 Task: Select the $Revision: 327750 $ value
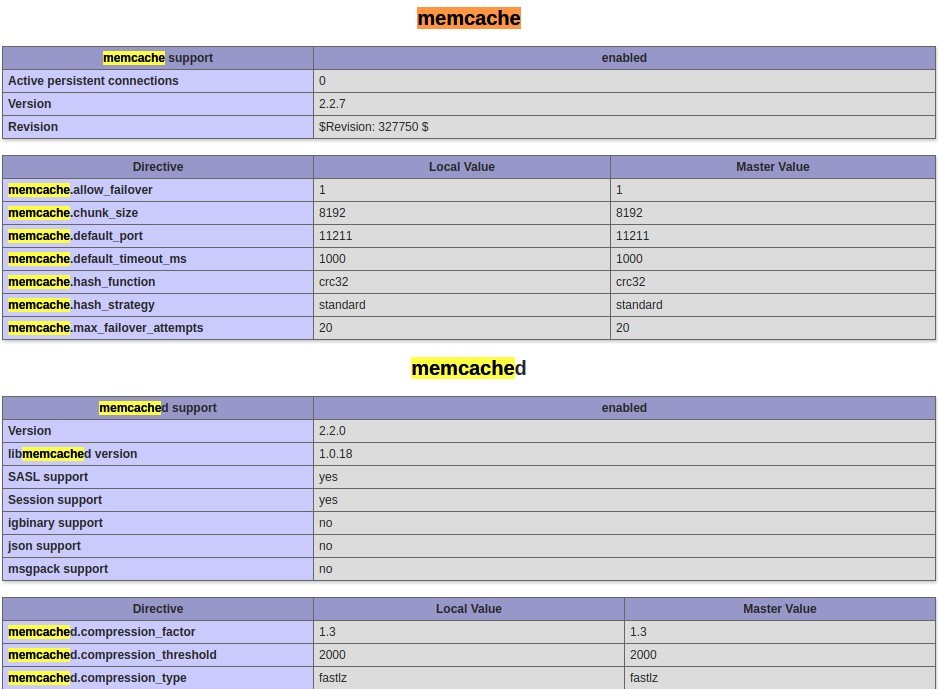(373, 127)
